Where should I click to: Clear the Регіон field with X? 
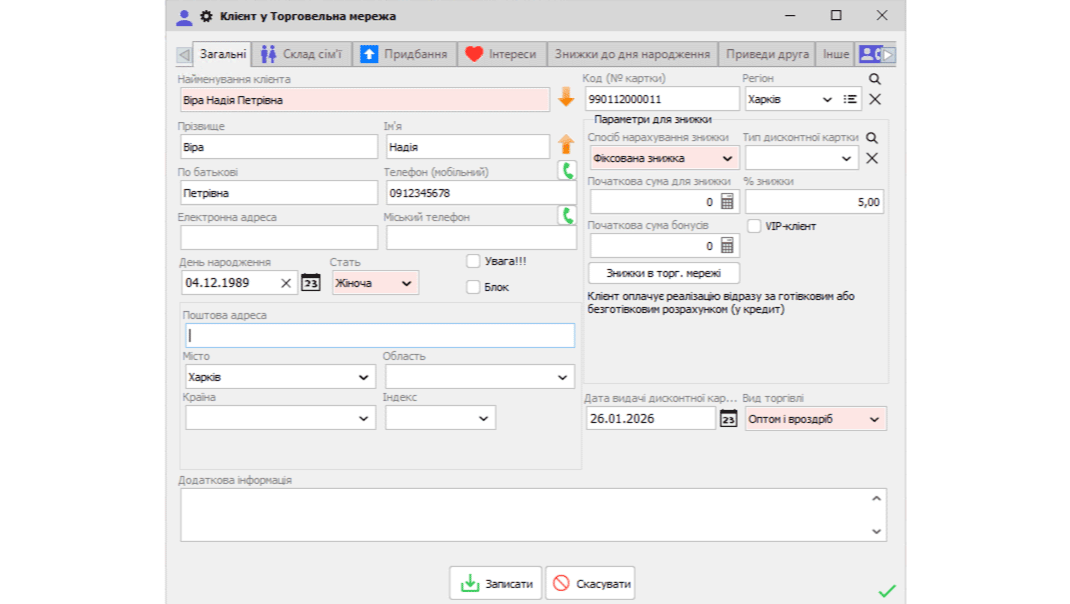point(875,100)
